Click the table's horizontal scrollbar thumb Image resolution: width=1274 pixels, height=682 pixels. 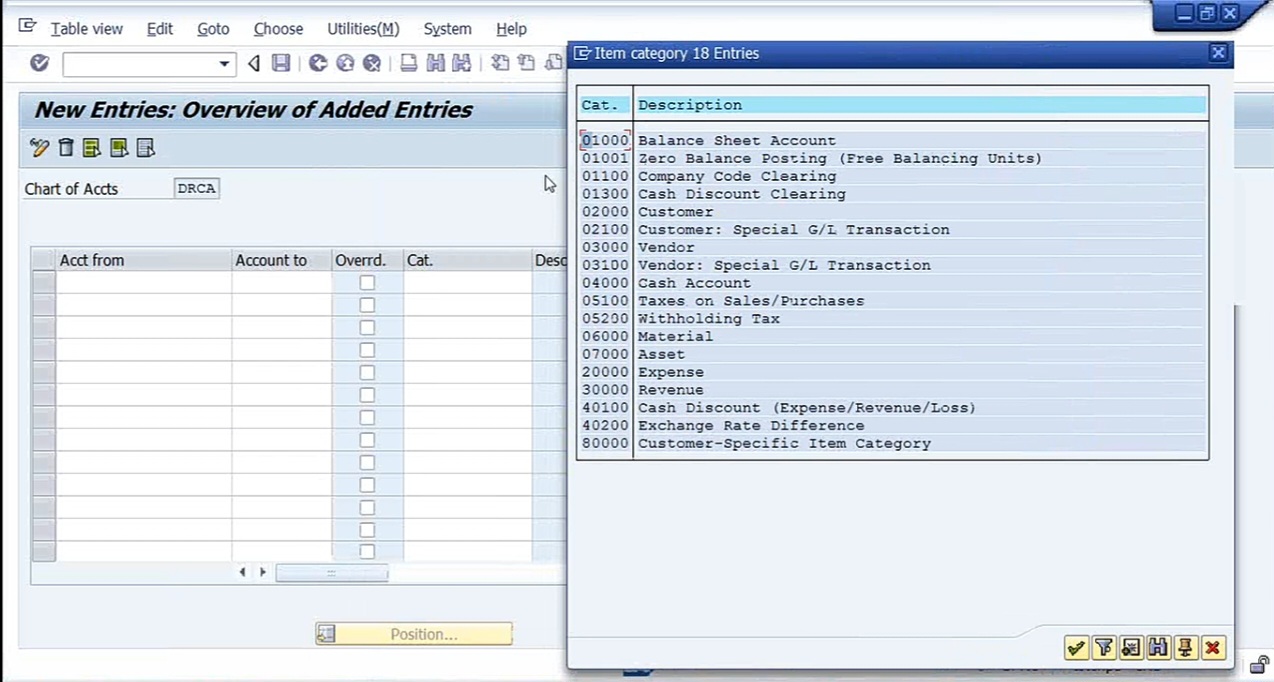[331, 573]
